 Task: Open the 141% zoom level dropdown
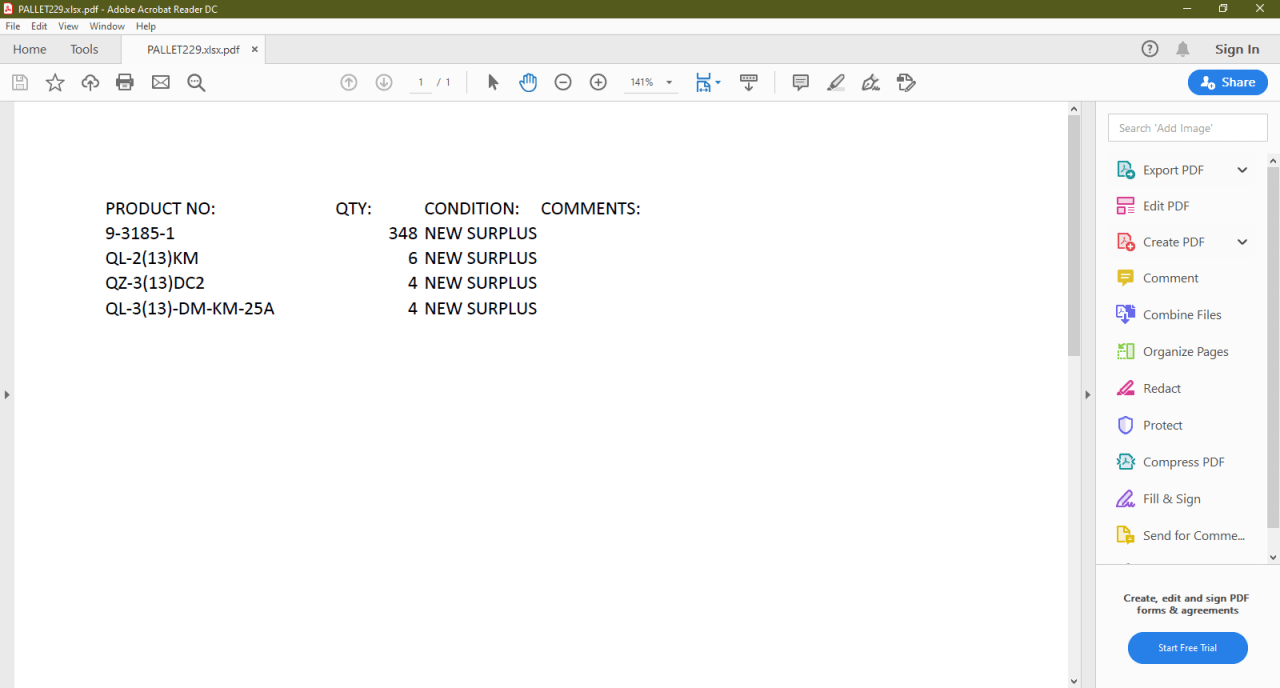pos(669,82)
